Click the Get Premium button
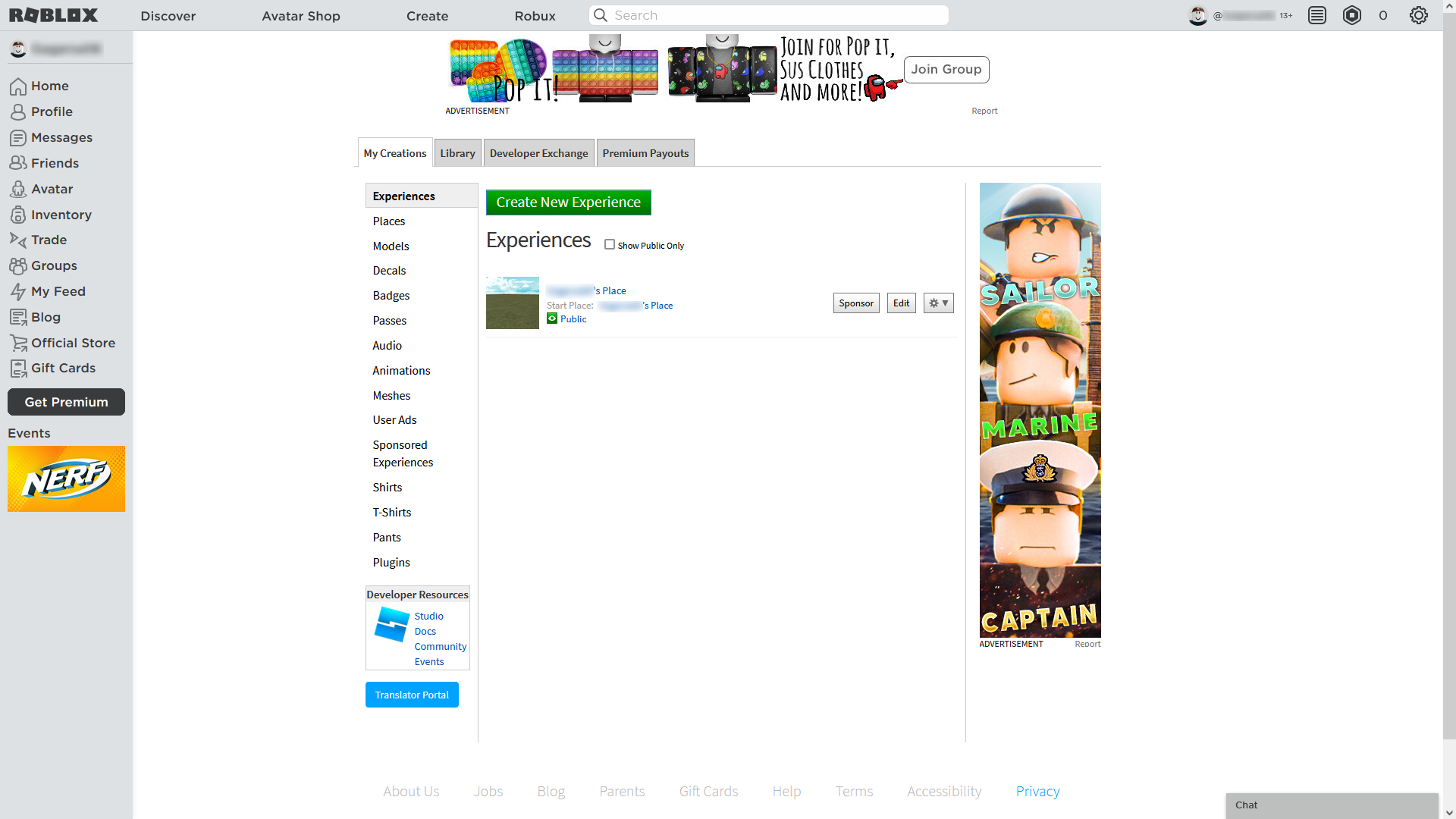 pyautogui.click(x=66, y=402)
